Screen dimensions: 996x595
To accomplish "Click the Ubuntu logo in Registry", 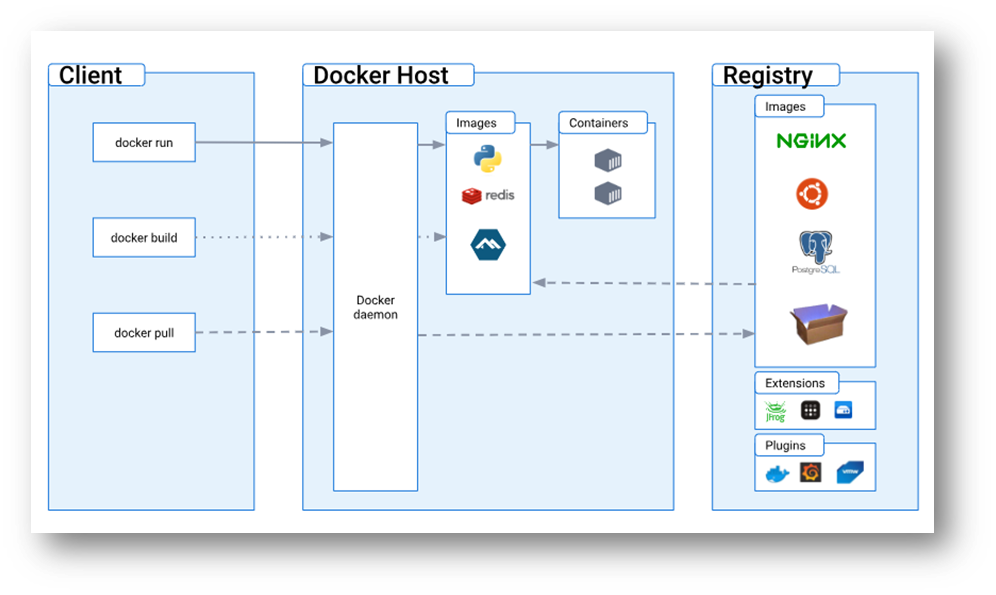I will click(x=812, y=194).
